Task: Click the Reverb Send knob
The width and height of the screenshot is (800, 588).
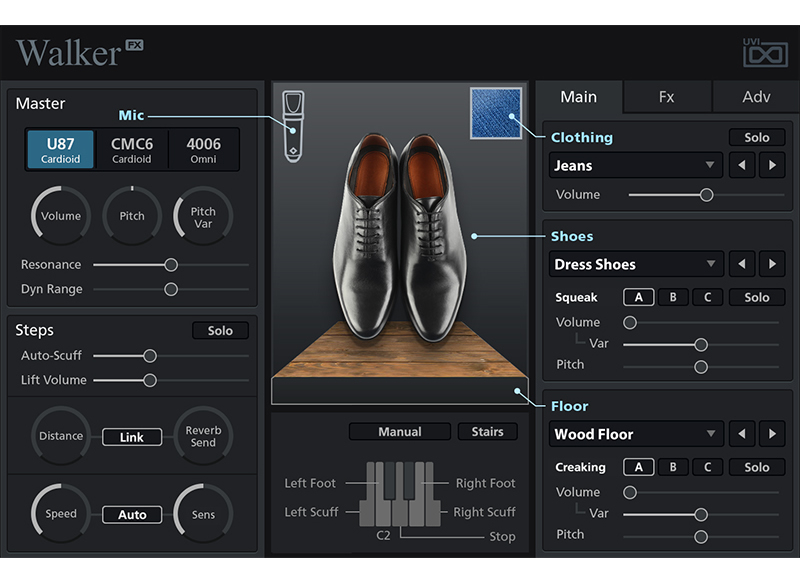Action: tap(203, 436)
